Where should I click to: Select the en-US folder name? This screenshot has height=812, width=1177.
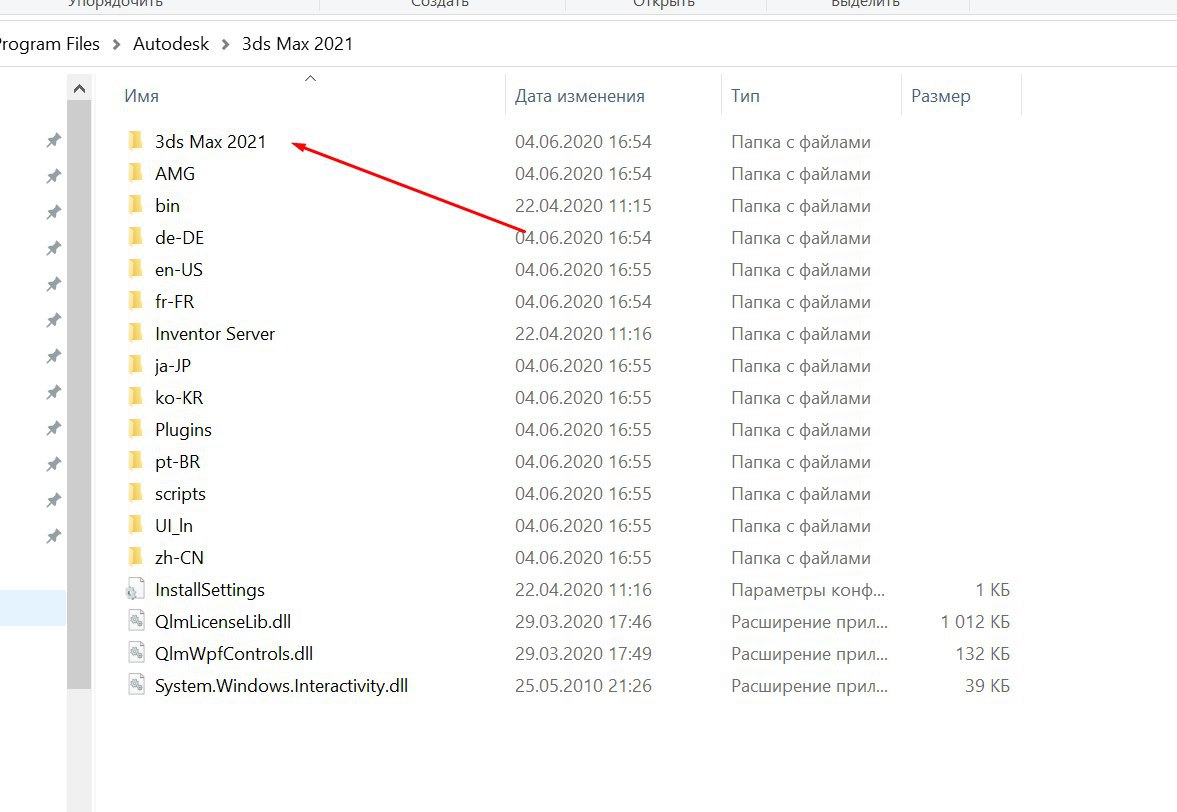tap(179, 269)
